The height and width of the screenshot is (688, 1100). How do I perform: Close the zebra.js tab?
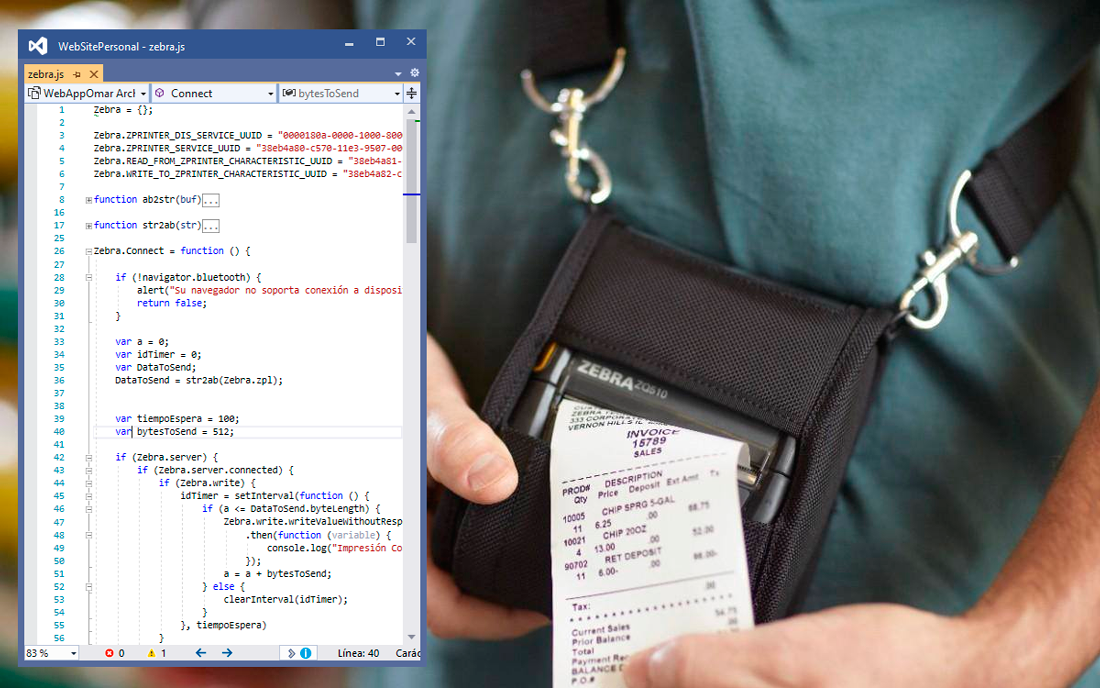94,74
